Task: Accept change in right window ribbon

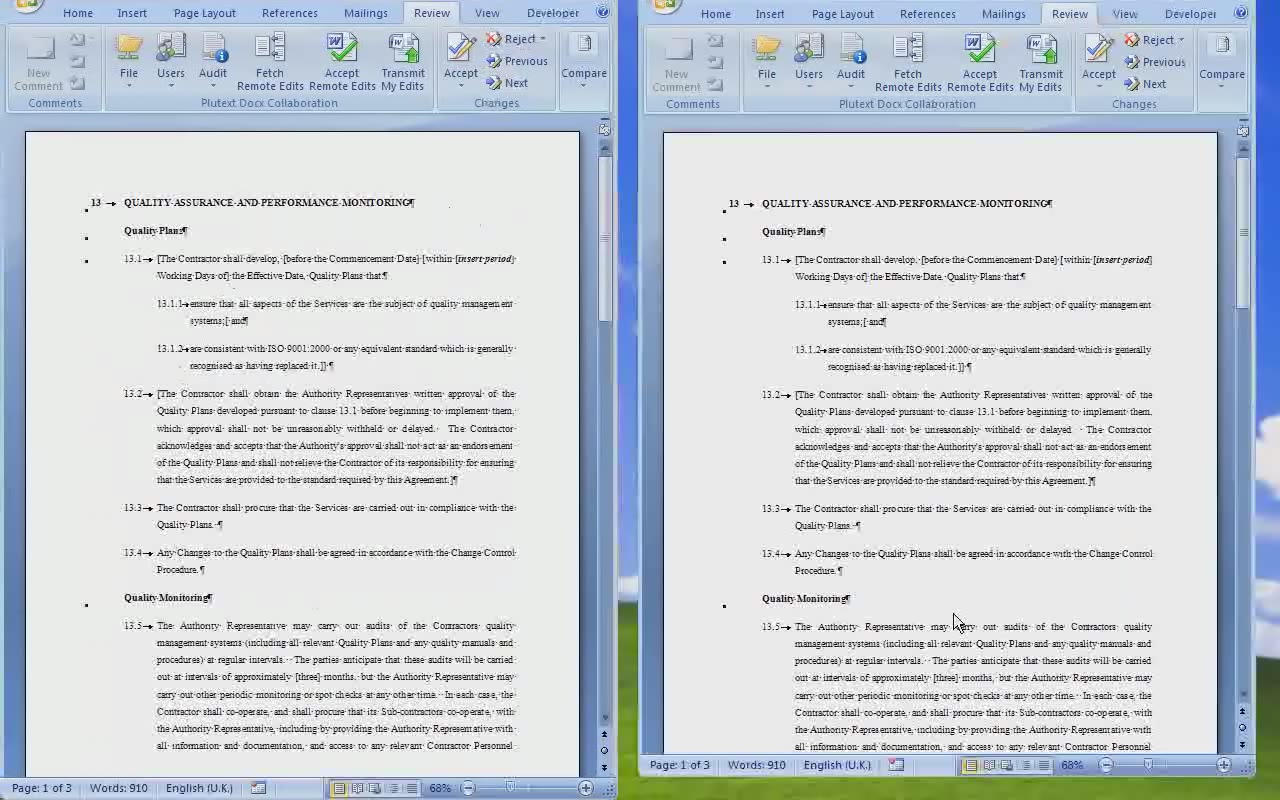Action: (1099, 59)
